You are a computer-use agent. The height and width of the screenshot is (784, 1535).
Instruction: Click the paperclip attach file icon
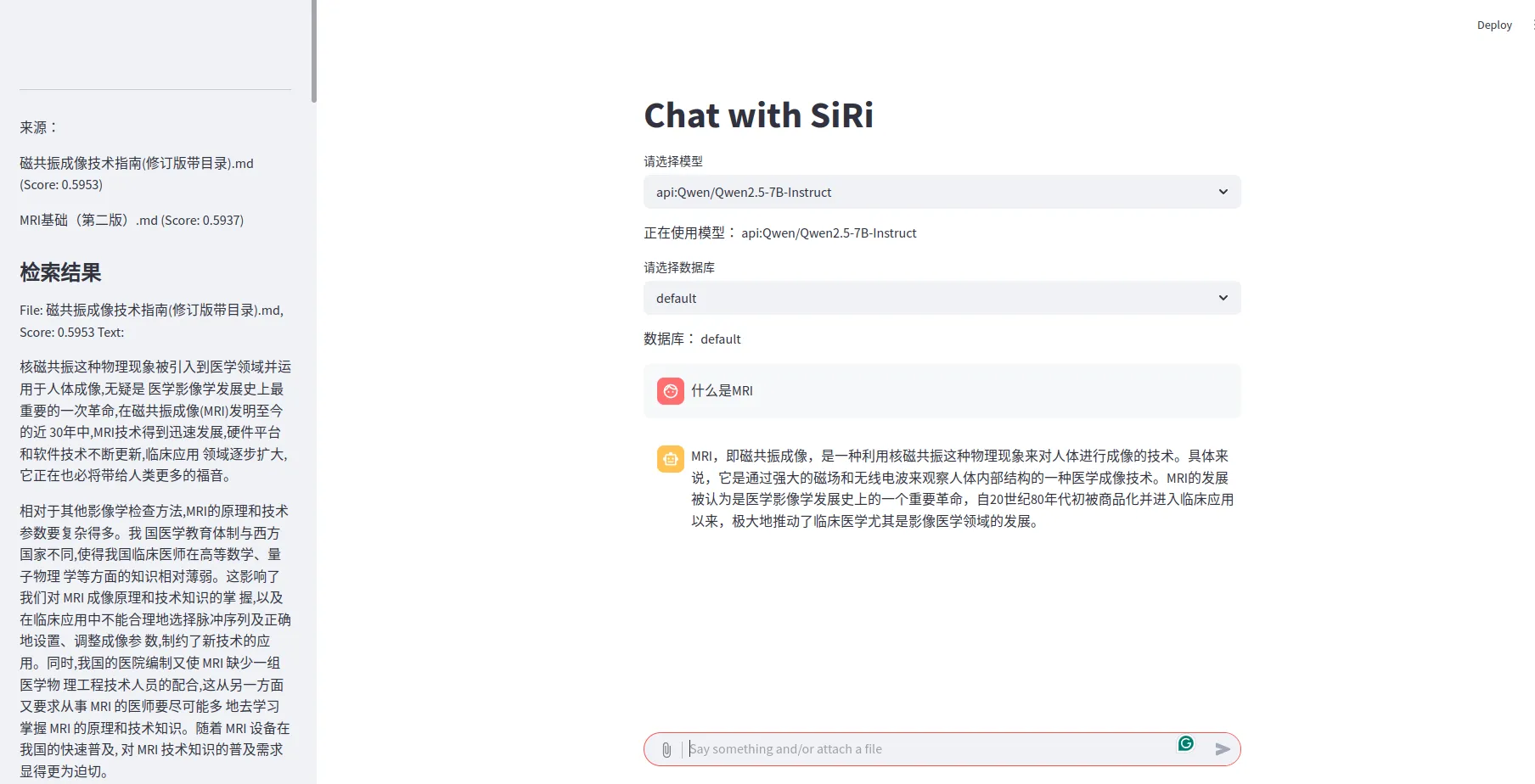(666, 749)
